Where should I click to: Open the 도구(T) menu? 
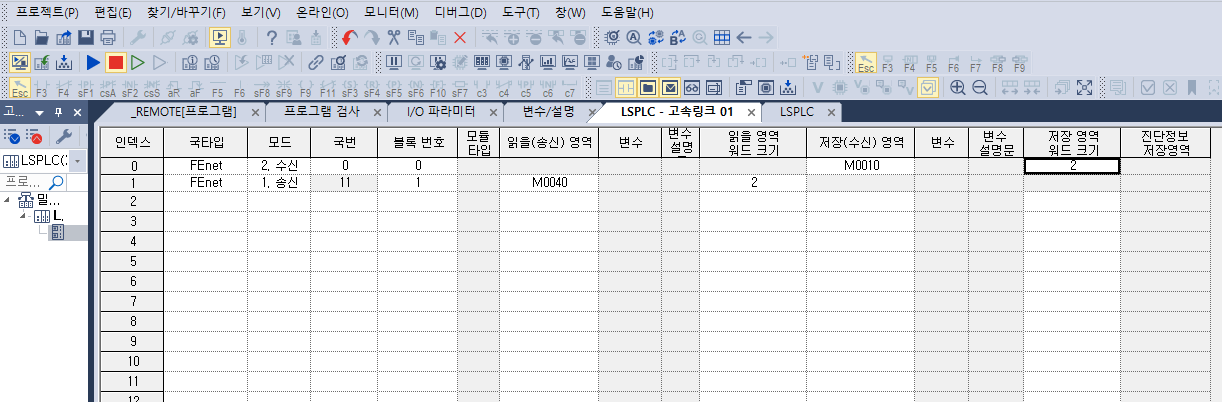tap(521, 13)
